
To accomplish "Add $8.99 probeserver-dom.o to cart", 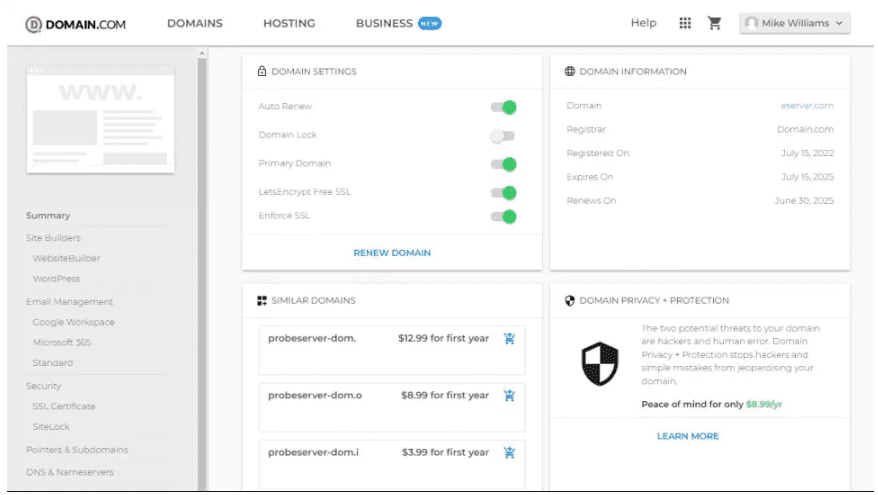I will pyautogui.click(x=509, y=395).
